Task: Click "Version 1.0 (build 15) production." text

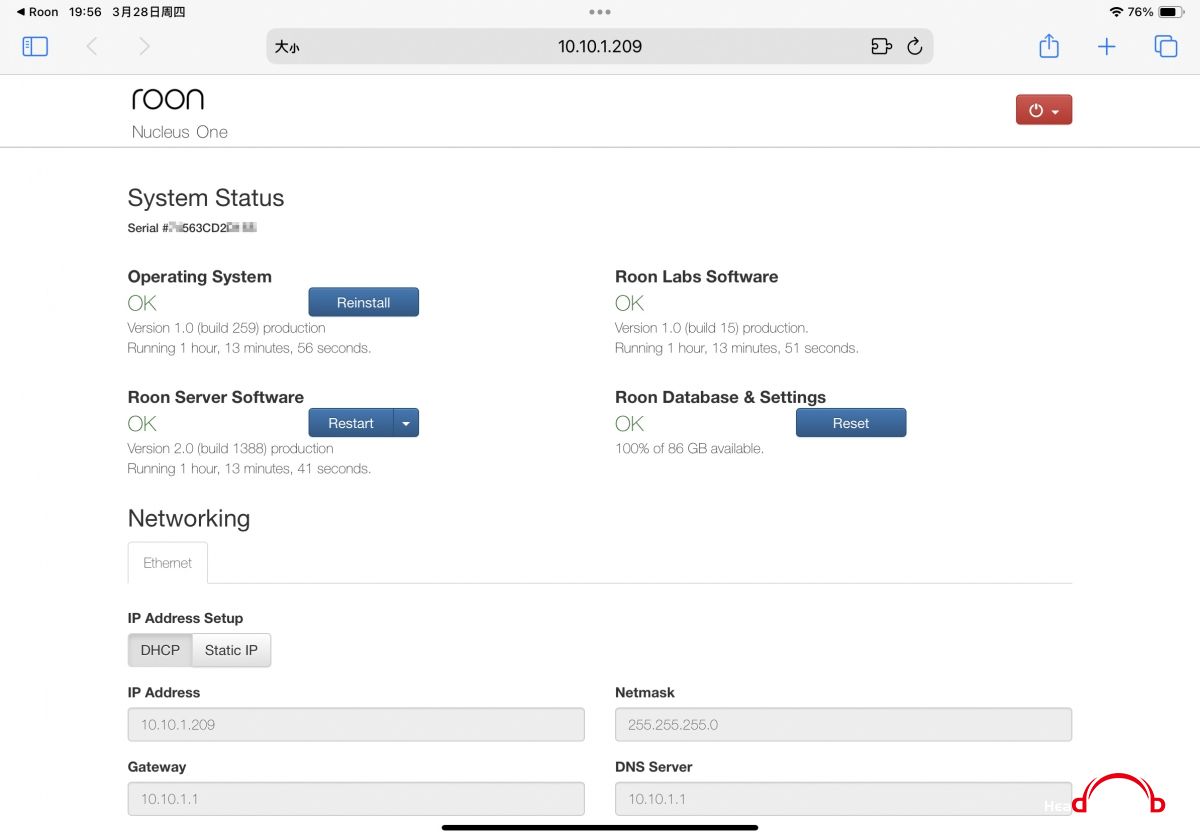Action: pos(711,328)
